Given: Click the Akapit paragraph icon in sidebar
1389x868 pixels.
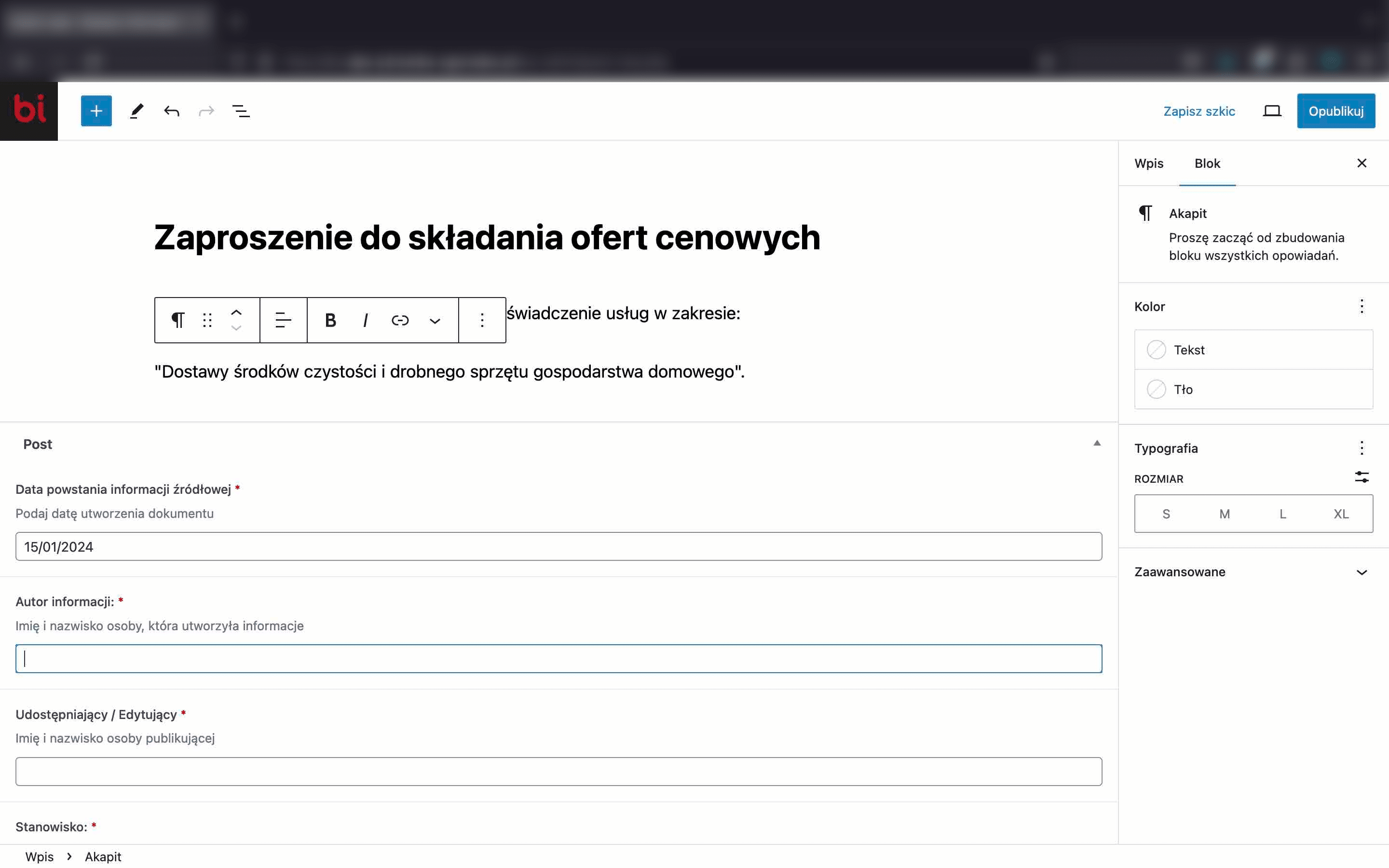Looking at the screenshot, I should (1145, 213).
